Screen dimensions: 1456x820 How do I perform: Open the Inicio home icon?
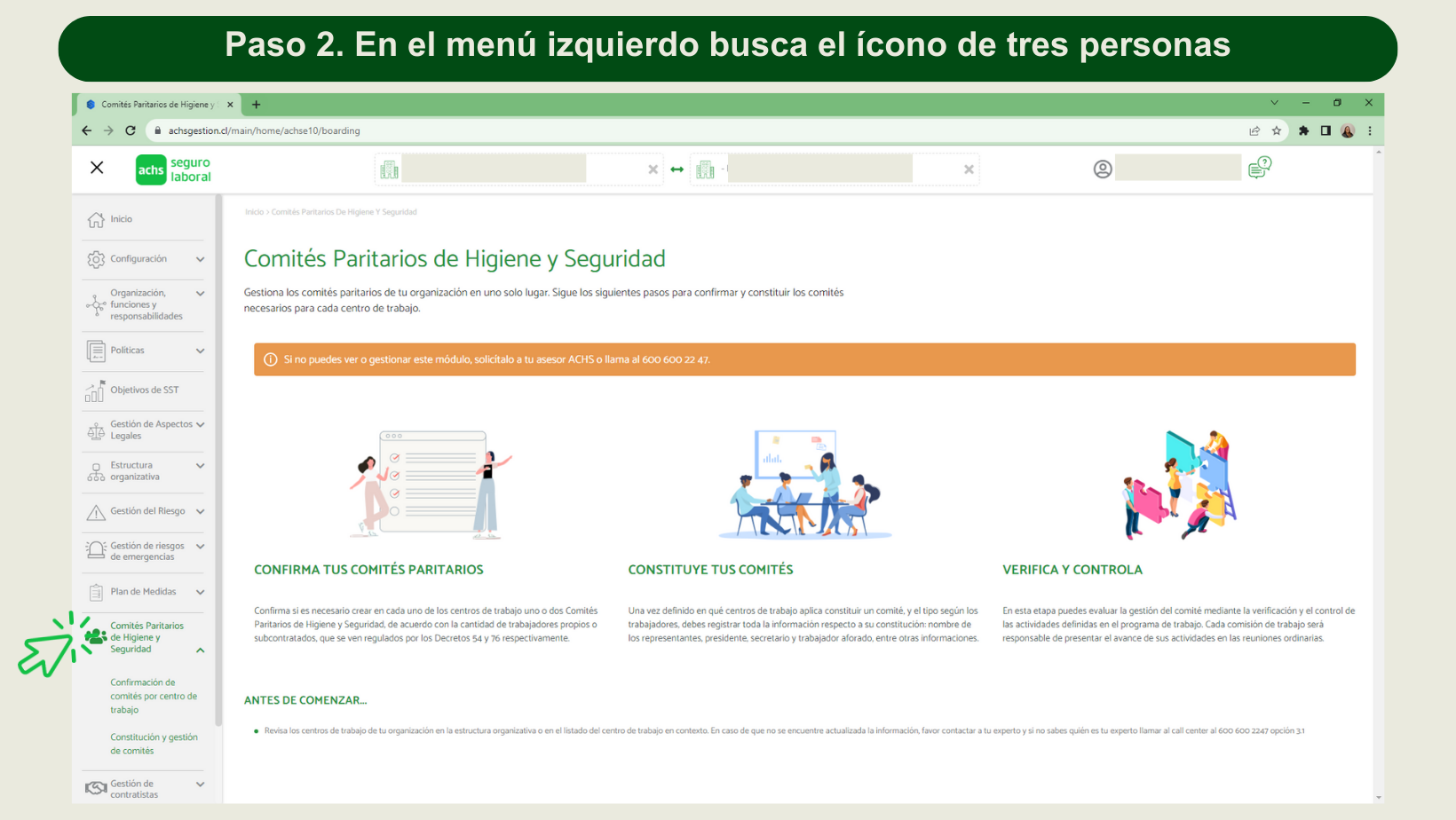point(96,219)
